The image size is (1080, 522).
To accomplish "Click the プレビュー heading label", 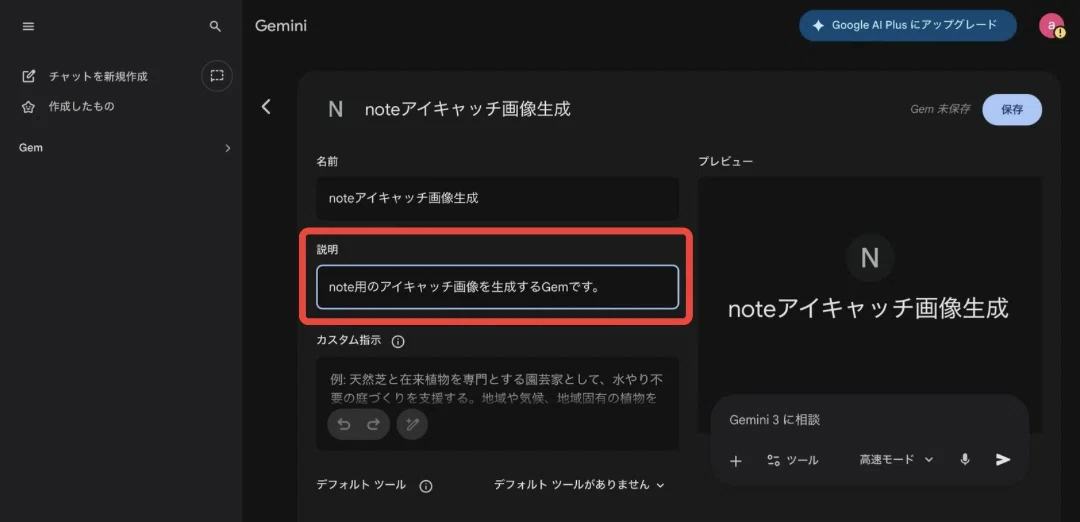I will click(x=725, y=161).
